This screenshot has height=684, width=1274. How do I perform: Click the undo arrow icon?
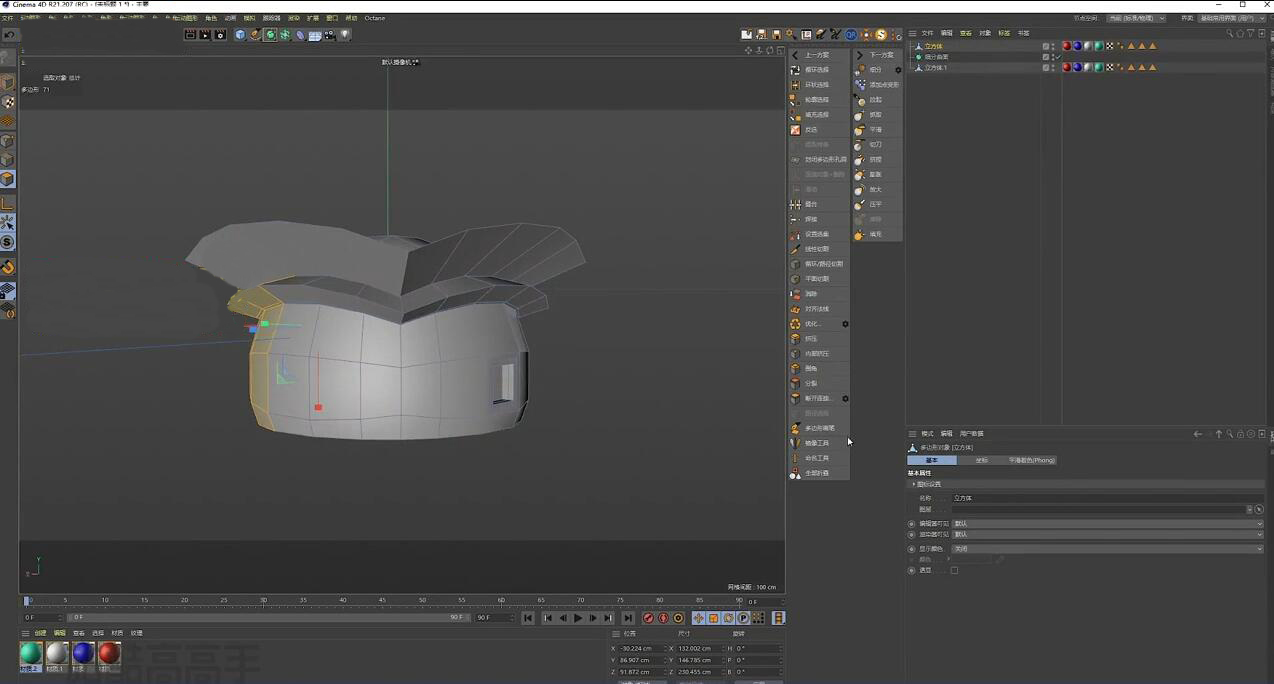pos(9,35)
